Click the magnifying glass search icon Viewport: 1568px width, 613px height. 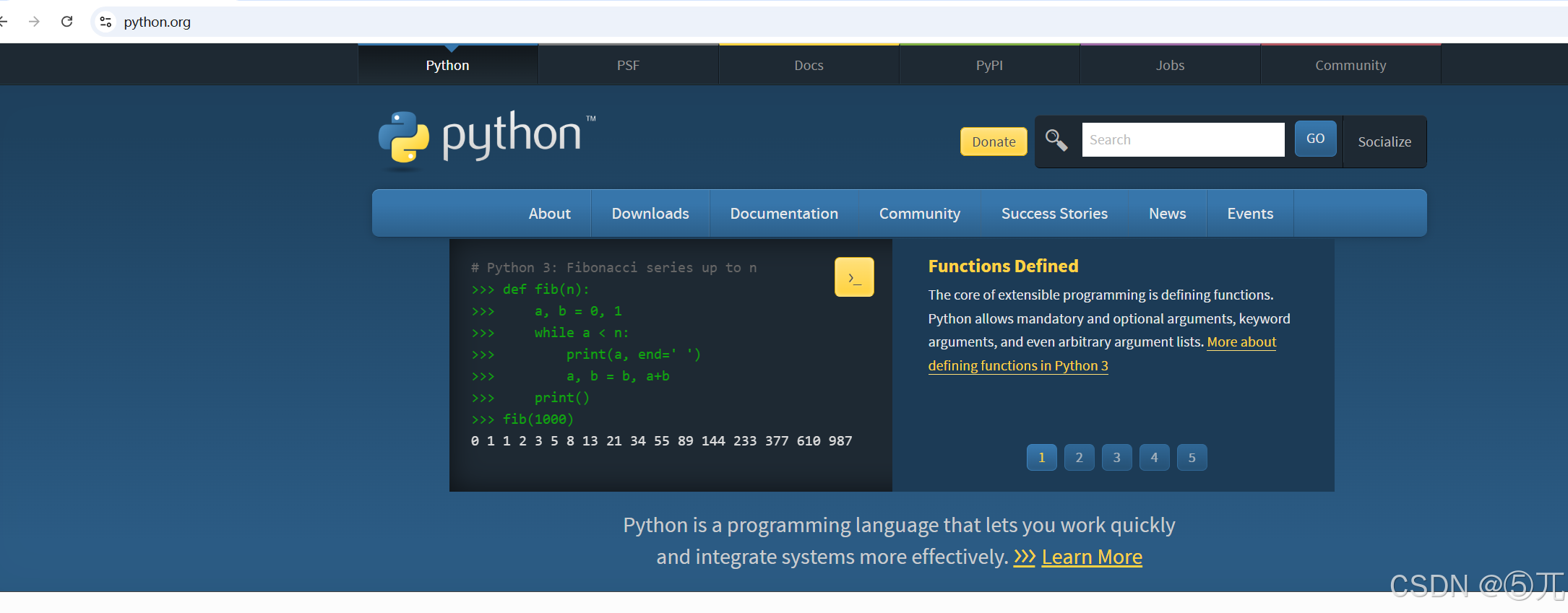1056,140
